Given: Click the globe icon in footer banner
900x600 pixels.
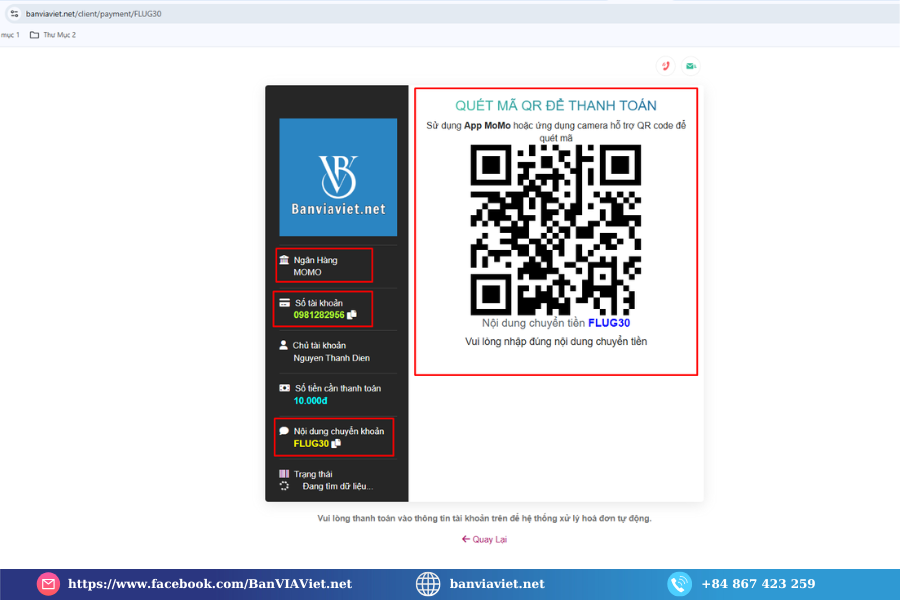Looking at the screenshot, I should pyautogui.click(x=428, y=584).
